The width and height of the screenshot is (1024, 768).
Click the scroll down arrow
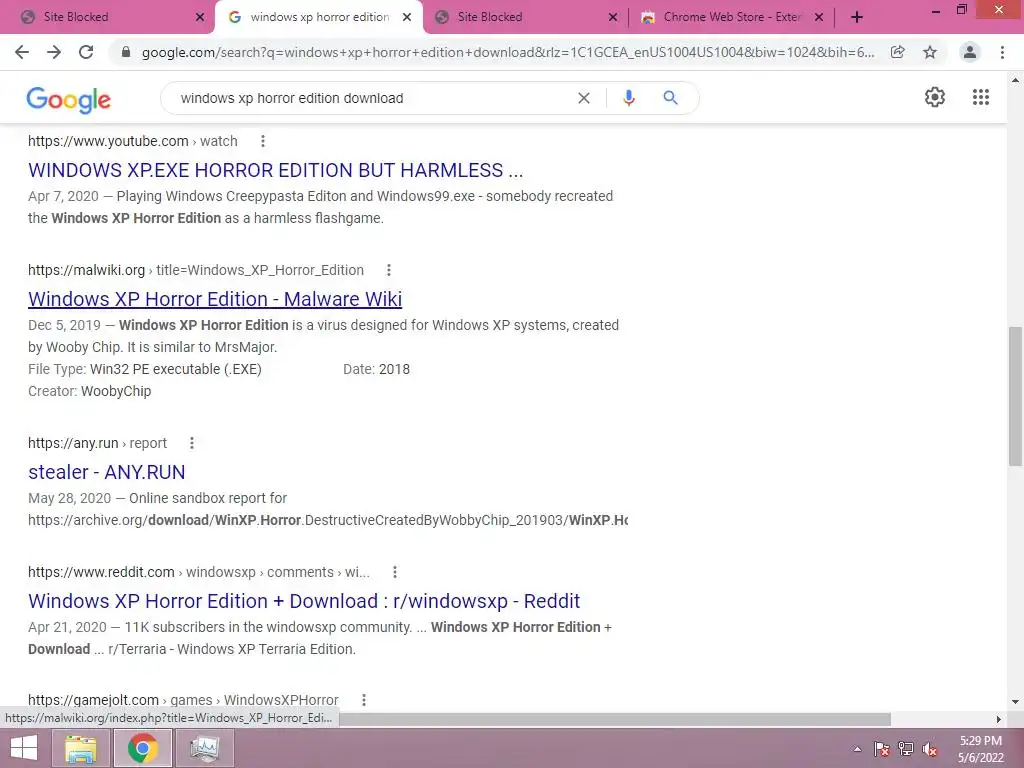point(1015,702)
